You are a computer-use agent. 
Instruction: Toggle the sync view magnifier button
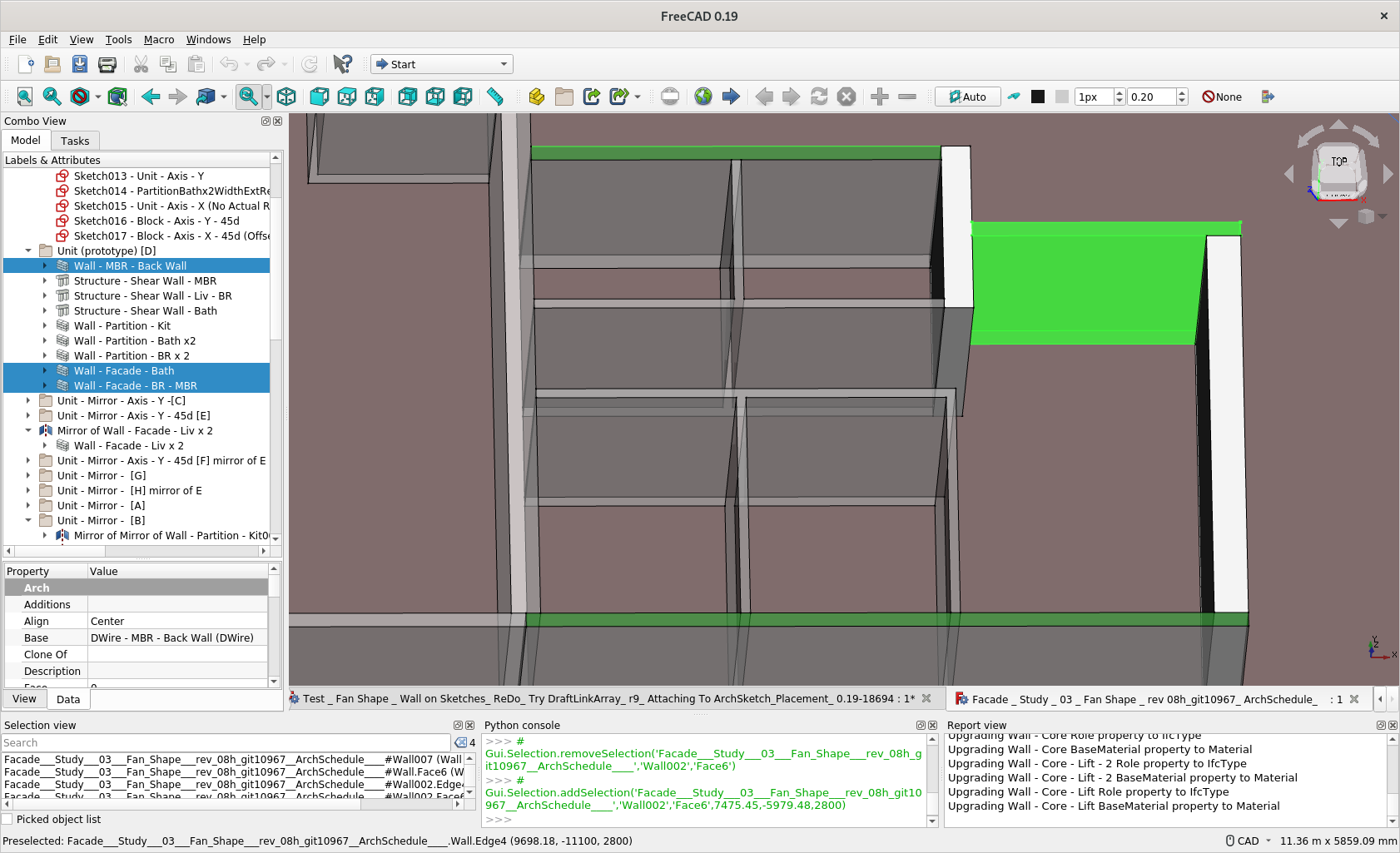pyautogui.click(x=248, y=97)
